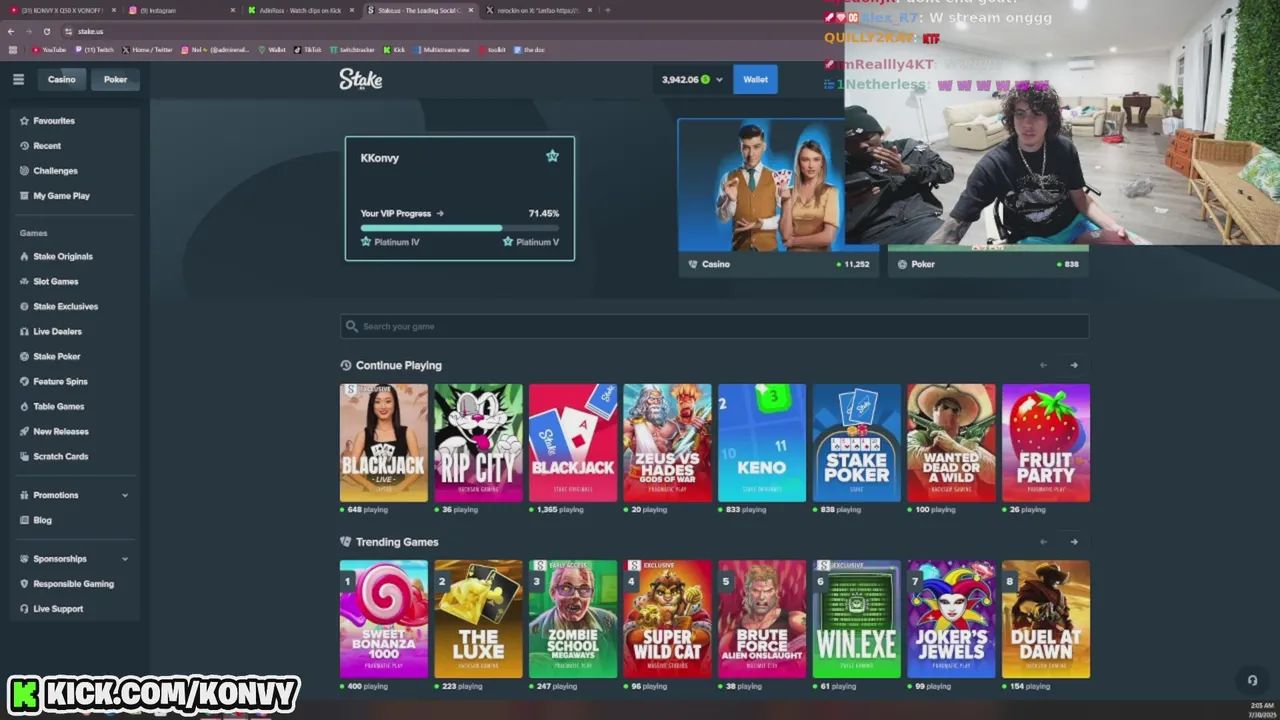This screenshot has width=1280, height=720.
Task: Click the star icon on KKonvy VIP card
Action: pos(552,156)
